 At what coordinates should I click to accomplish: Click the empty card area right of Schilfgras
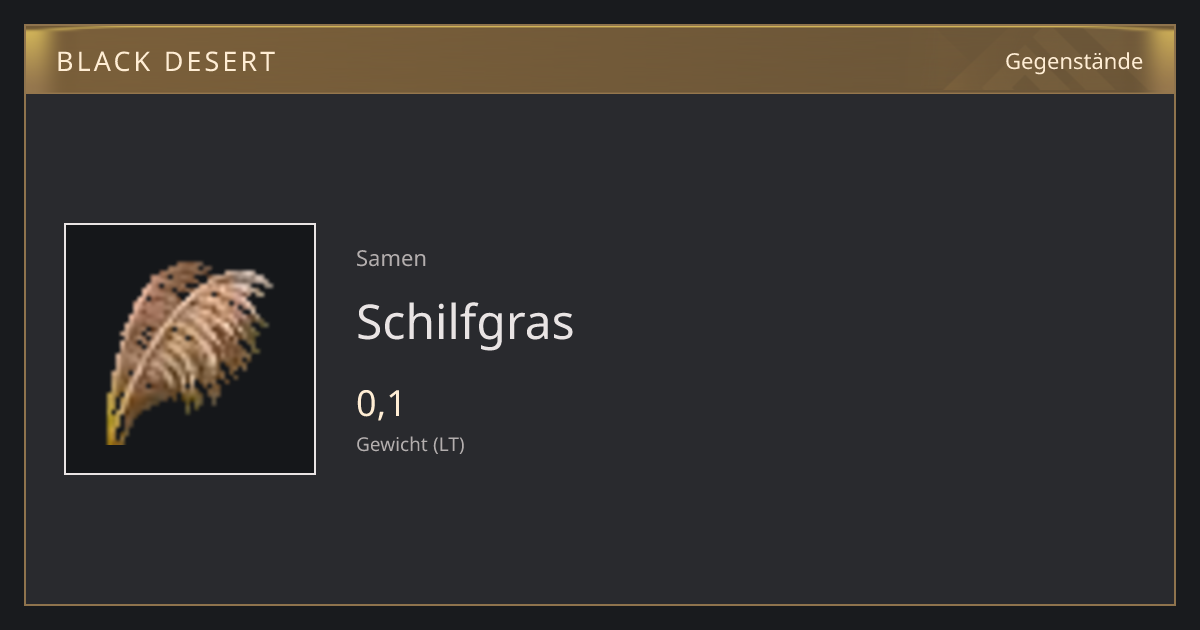[x=870, y=322]
